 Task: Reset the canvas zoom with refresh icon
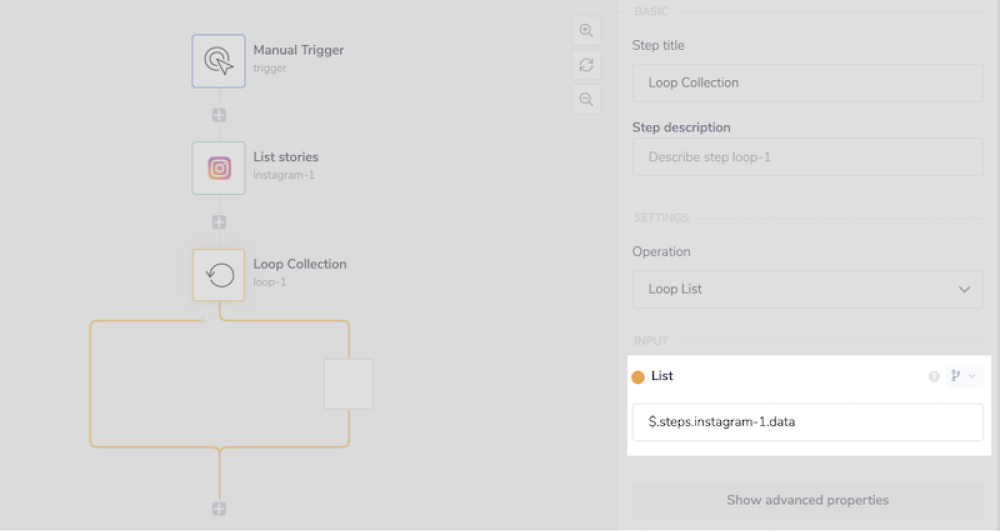tap(586, 65)
